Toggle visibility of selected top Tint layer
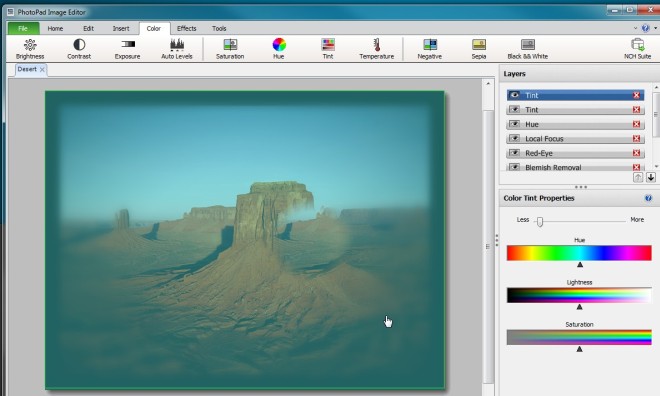This screenshot has width=660, height=396. click(514, 95)
